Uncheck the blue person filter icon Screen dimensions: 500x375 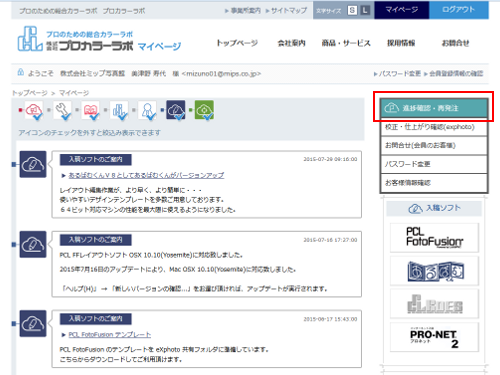pyautogui.click(x=147, y=110)
